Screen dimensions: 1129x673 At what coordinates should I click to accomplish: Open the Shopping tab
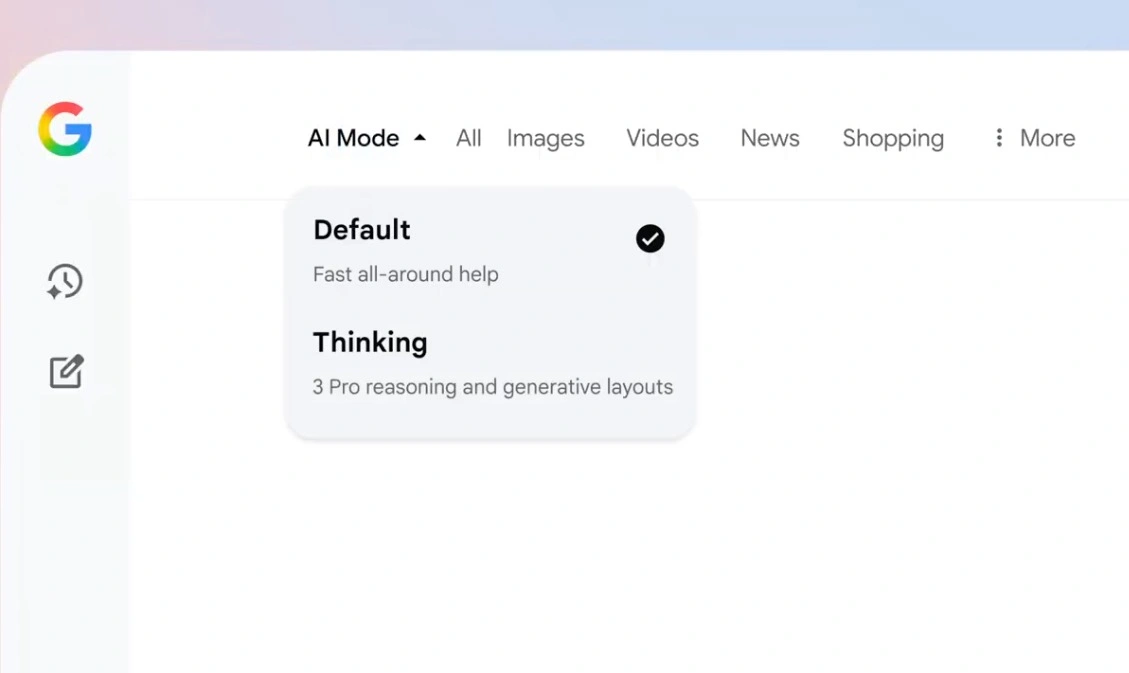(x=893, y=138)
